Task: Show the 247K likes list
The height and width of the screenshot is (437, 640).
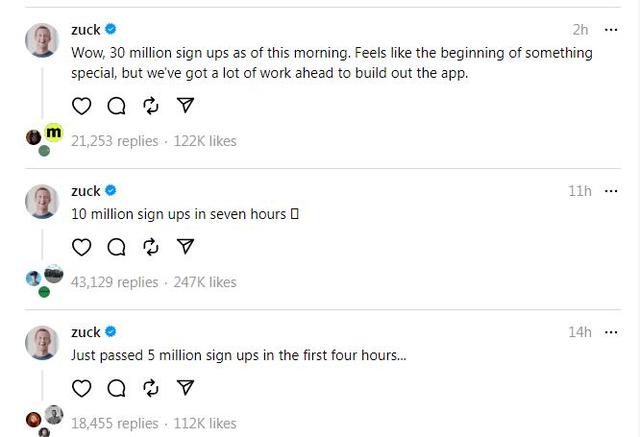Action: [x=205, y=282]
